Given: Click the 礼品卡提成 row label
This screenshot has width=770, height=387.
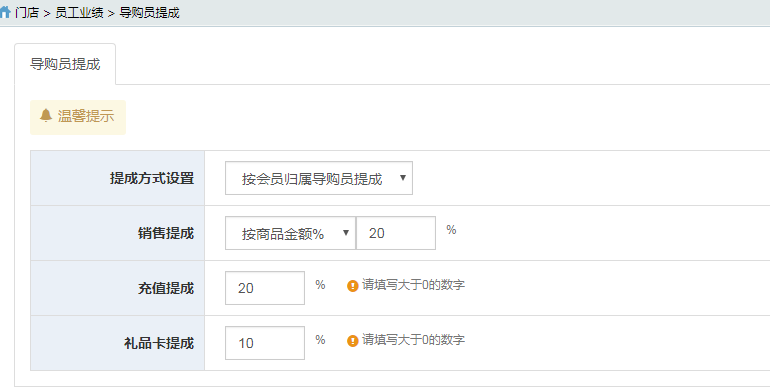Looking at the screenshot, I should point(159,343).
